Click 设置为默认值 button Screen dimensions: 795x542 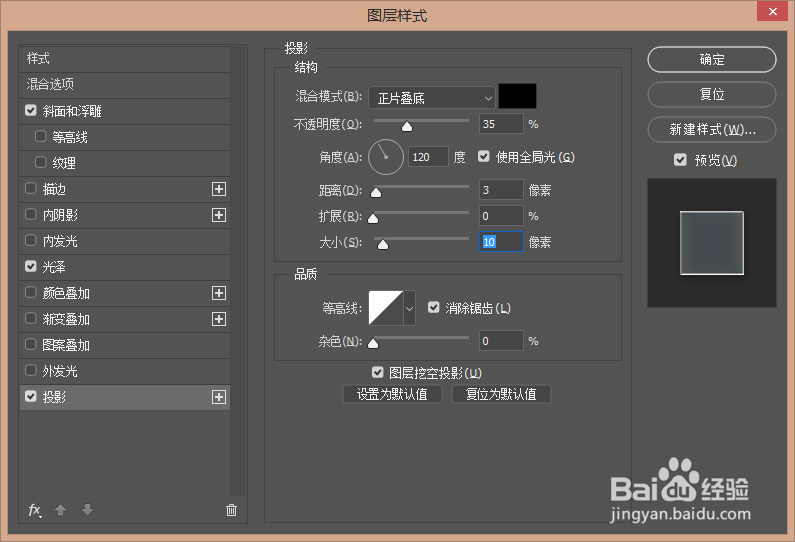392,394
